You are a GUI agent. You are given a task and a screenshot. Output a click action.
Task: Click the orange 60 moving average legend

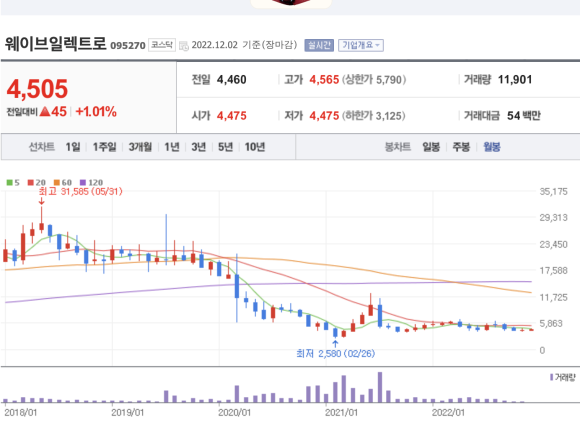point(63,182)
